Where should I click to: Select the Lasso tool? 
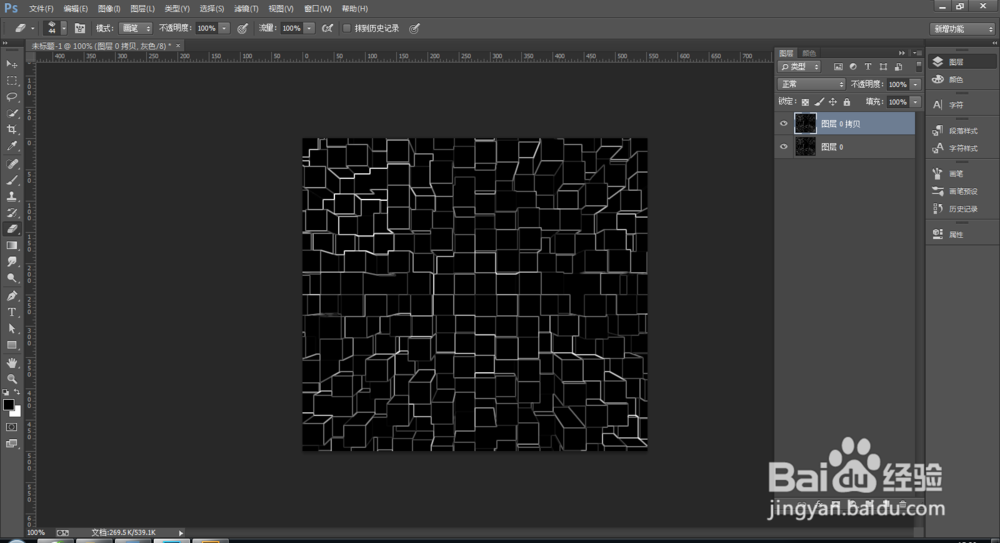pos(11,97)
